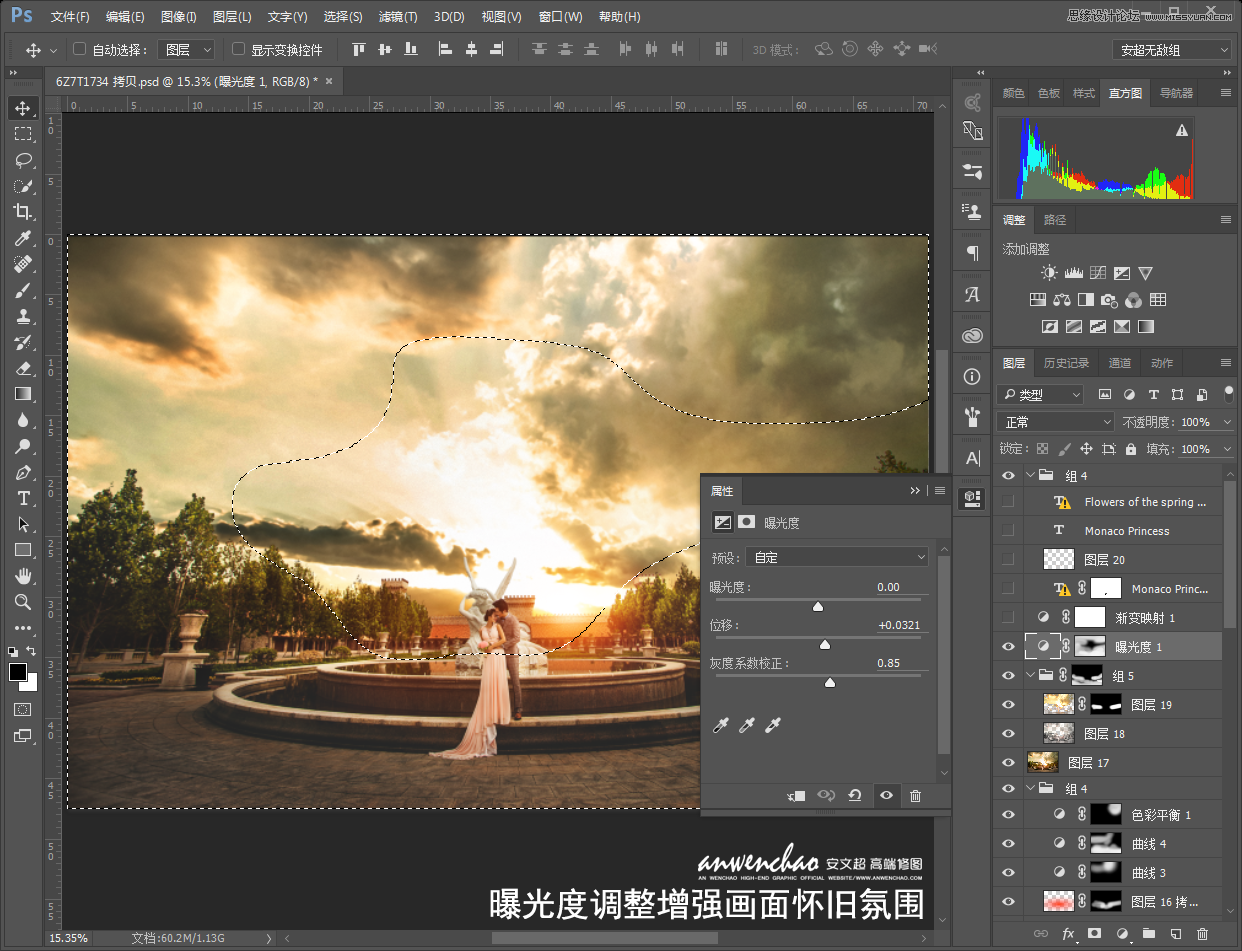Click the Brightness/Contrast adjustment icon
The image size is (1242, 951).
[1048, 273]
